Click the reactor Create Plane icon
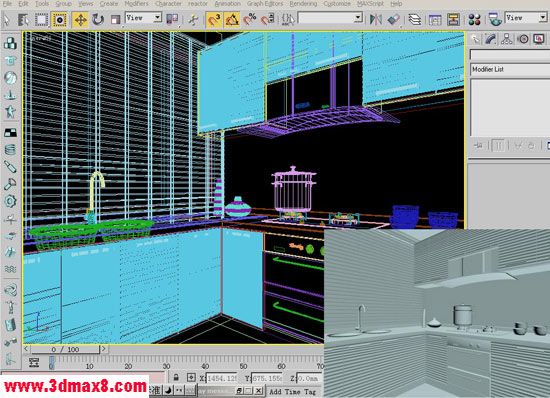Screen dimensions: 550x398 coord(10,133)
